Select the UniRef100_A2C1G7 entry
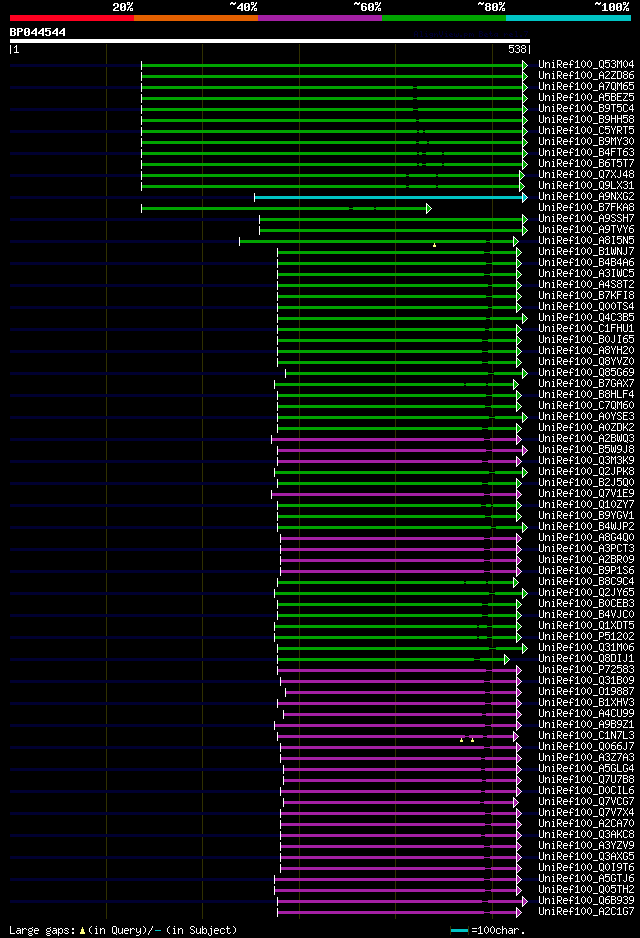The image size is (640, 938). point(586,912)
